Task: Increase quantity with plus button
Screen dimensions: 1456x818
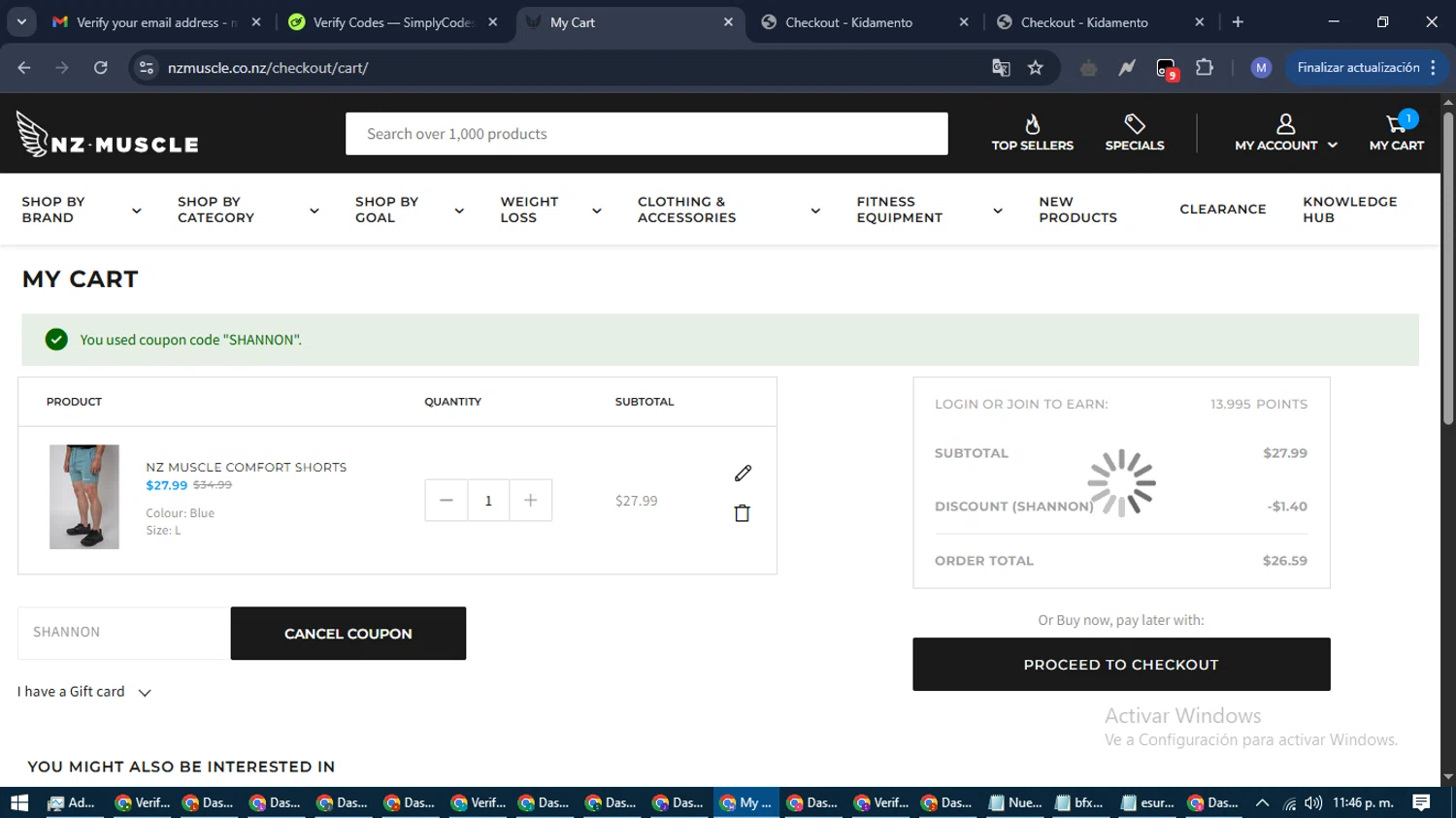Action: coord(530,501)
